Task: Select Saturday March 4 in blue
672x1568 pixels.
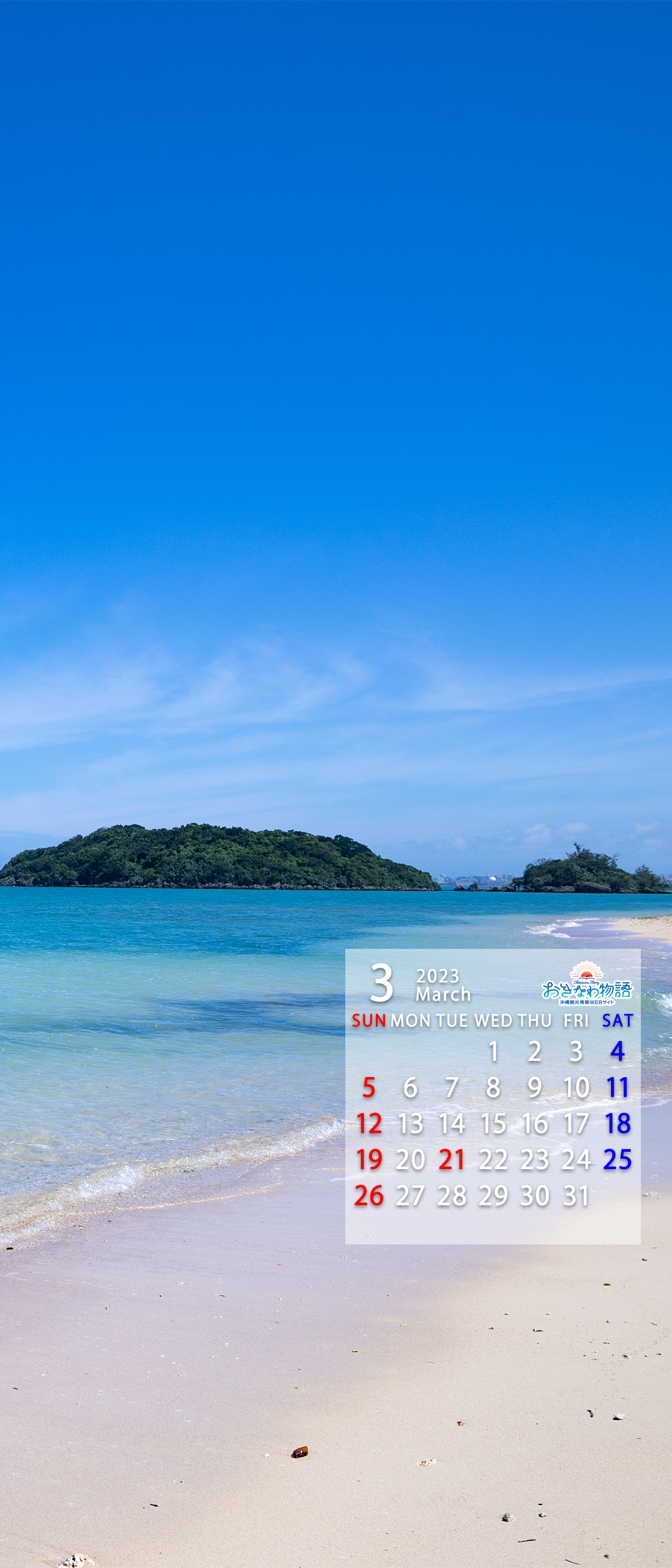Action: 617,1052
